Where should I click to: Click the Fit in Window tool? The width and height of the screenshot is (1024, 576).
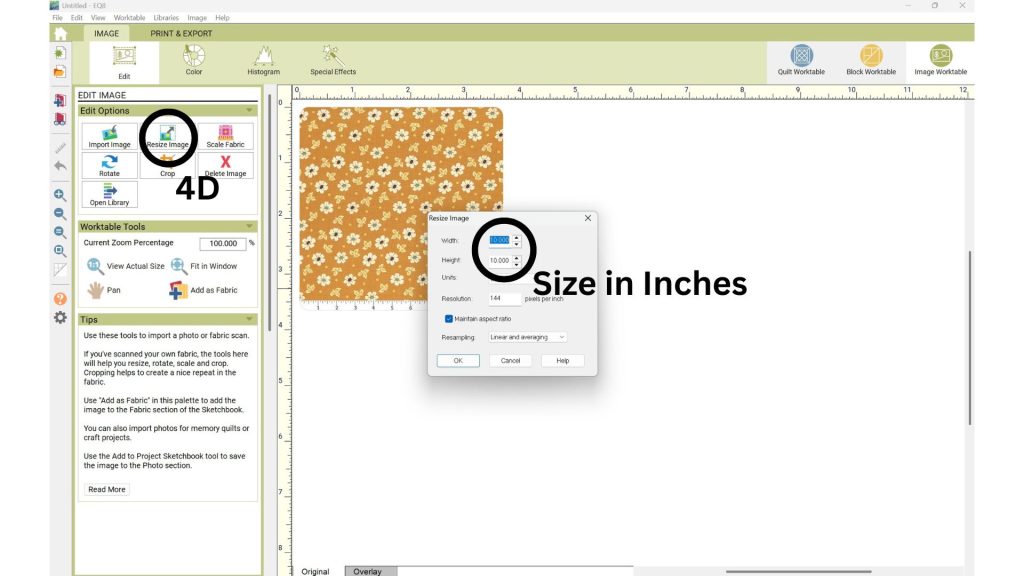tap(204, 266)
